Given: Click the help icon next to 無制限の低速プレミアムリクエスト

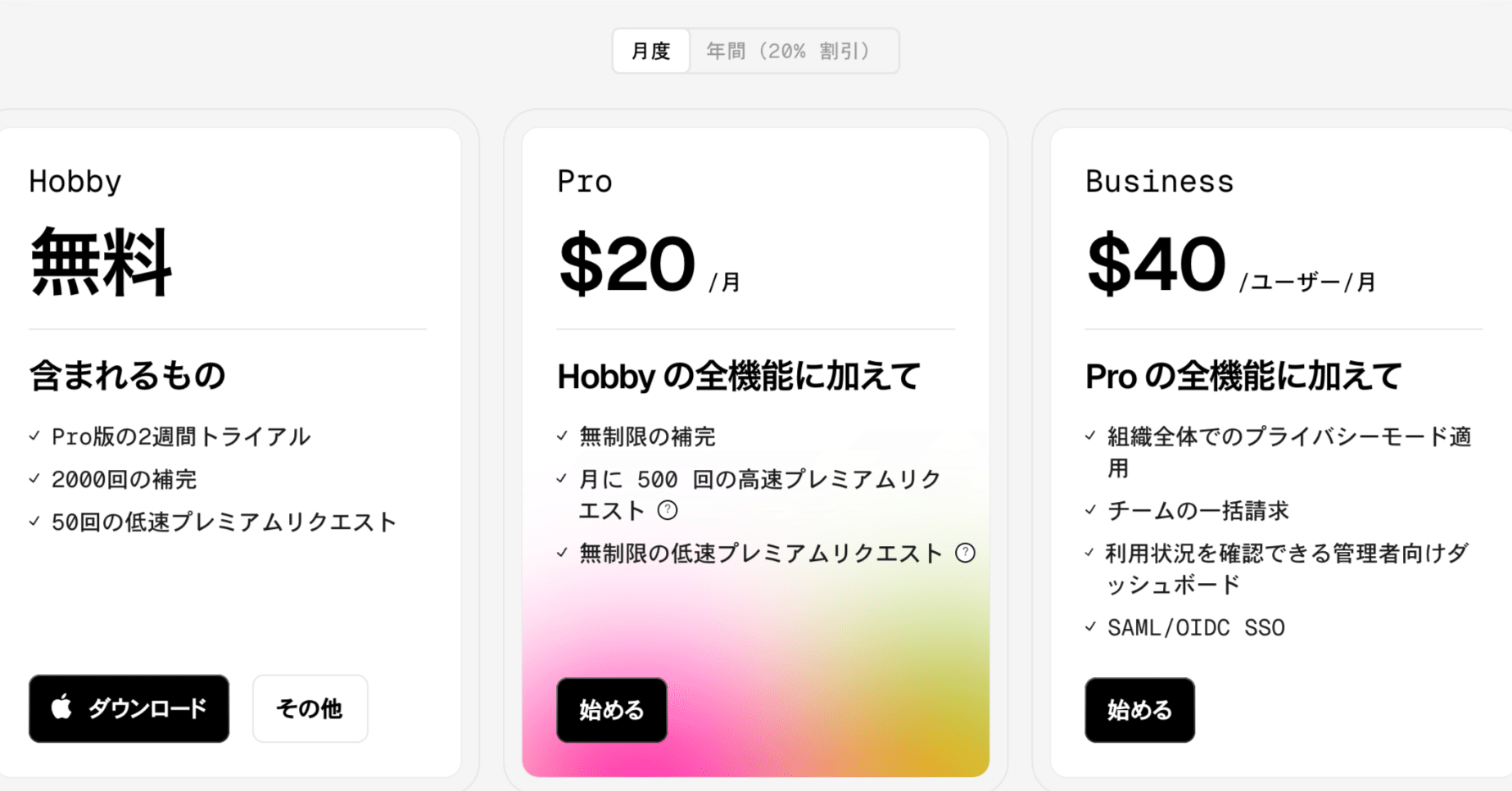Looking at the screenshot, I should 966,554.
